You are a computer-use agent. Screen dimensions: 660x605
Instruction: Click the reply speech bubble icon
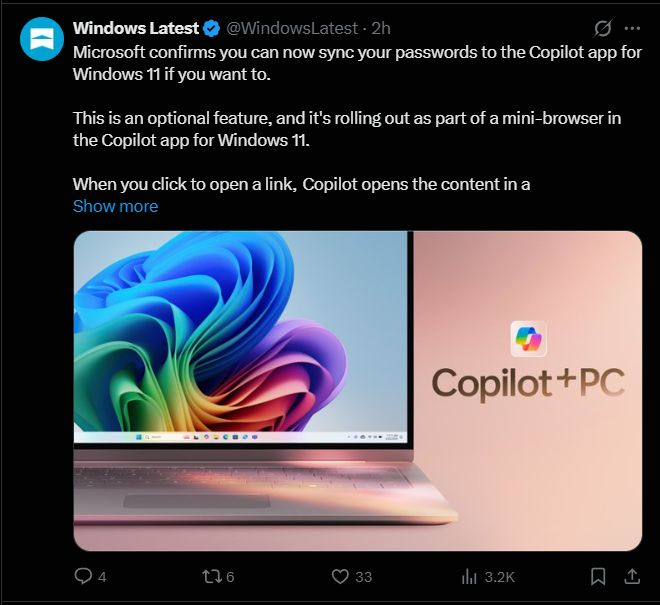coord(83,576)
